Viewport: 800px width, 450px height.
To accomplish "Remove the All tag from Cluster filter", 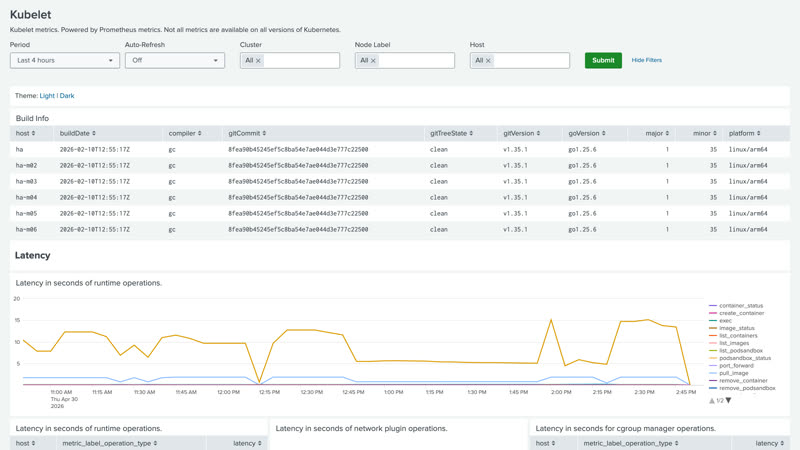I will coord(258,61).
